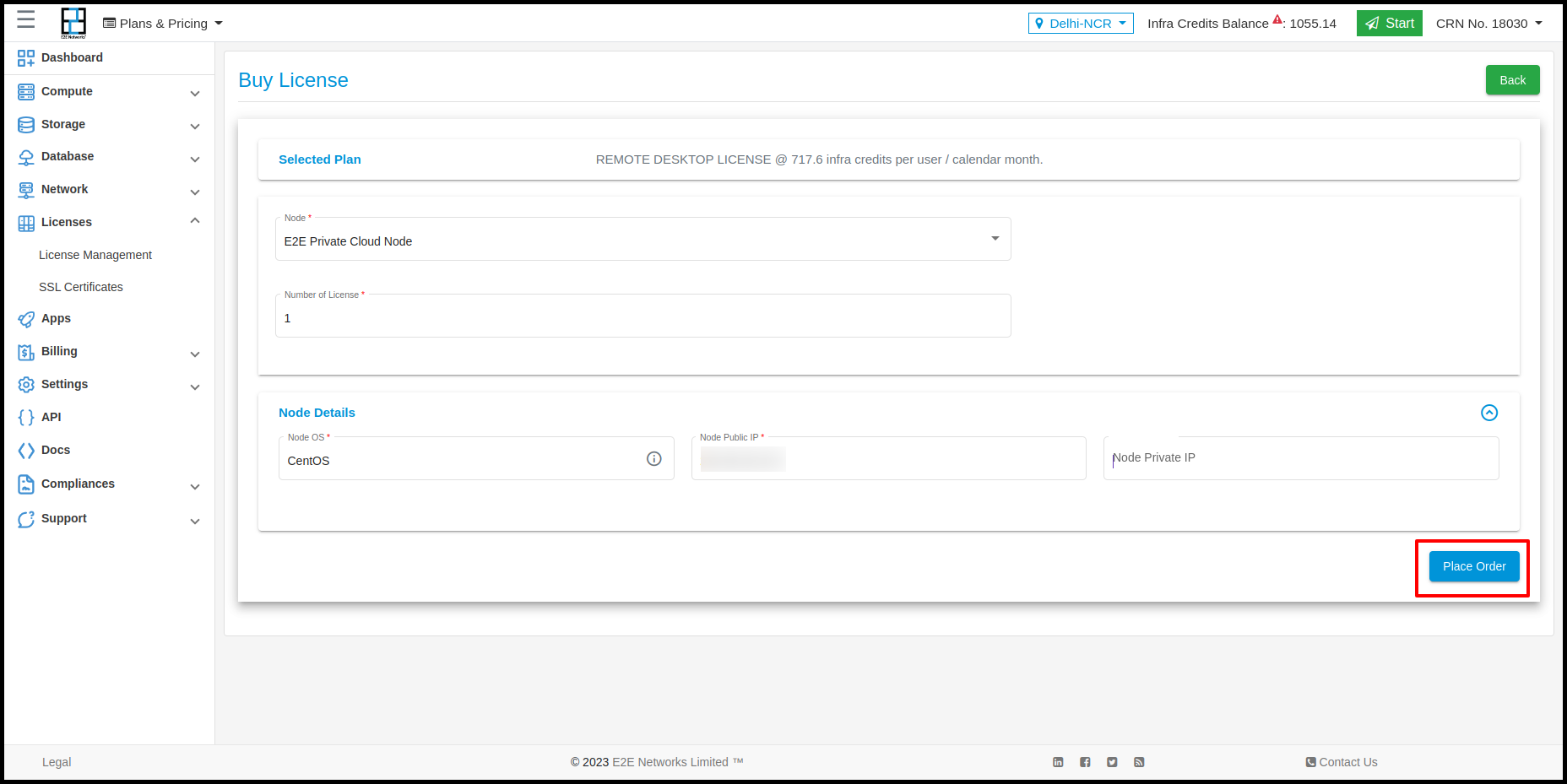1567x784 pixels.
Task: Click the Settings gear icon
Action: coord(26,385)
